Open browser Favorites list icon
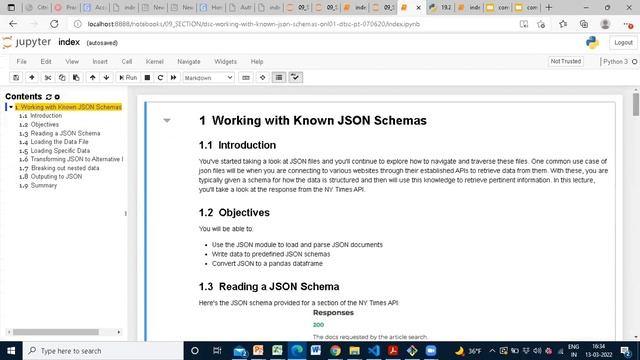Image resolution: width=640 pixels, height=360 pixels. pyautogui.click(x=563, y=24)
